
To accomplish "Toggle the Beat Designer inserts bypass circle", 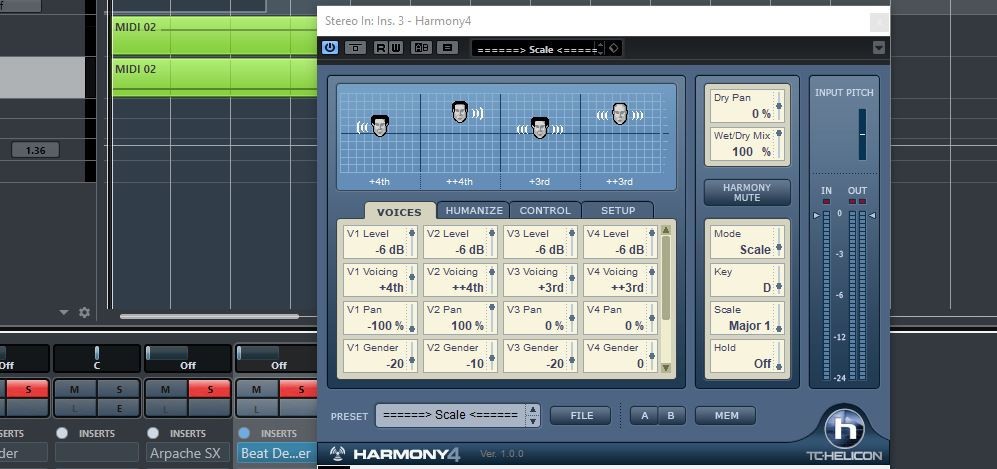I will [246, 433].
